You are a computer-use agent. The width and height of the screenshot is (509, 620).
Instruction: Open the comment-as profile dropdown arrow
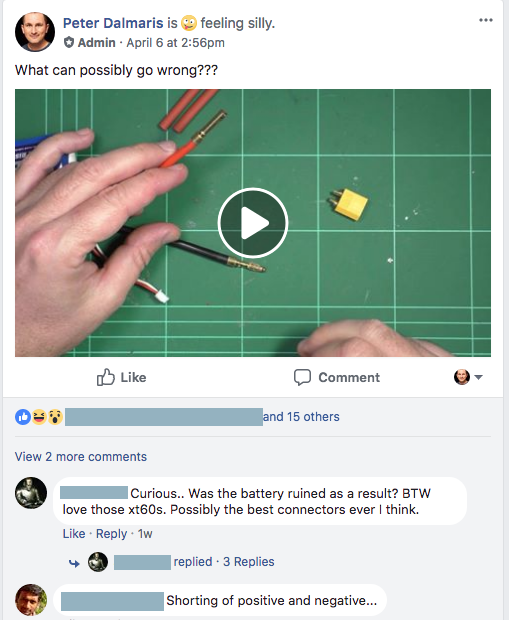click(478, 377)
